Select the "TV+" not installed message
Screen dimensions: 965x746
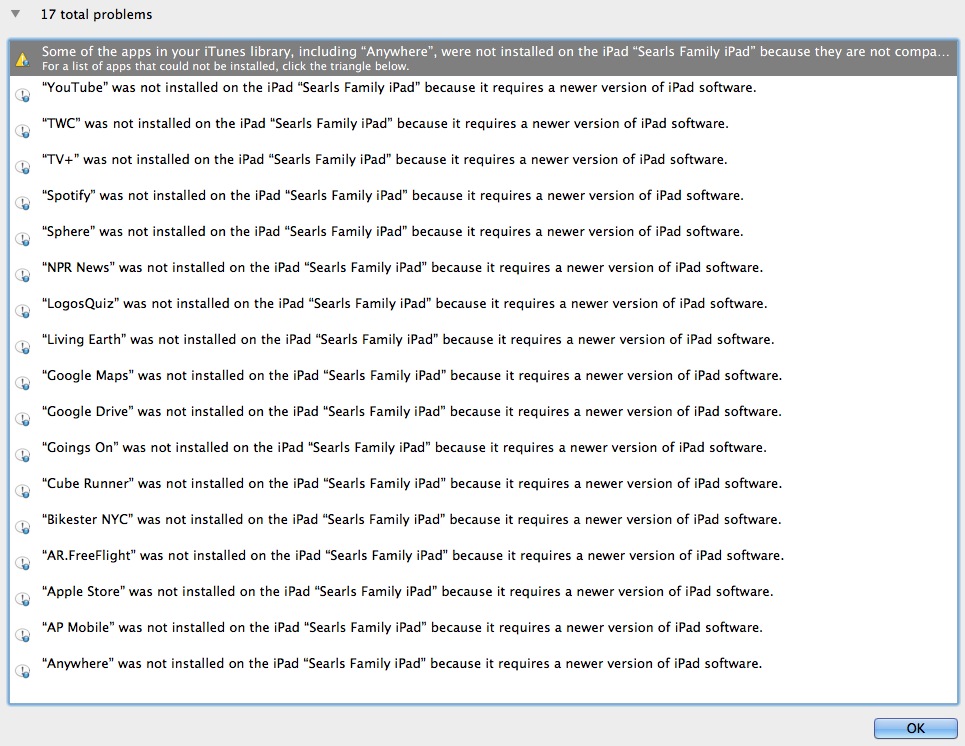click(x=384, y=160)
